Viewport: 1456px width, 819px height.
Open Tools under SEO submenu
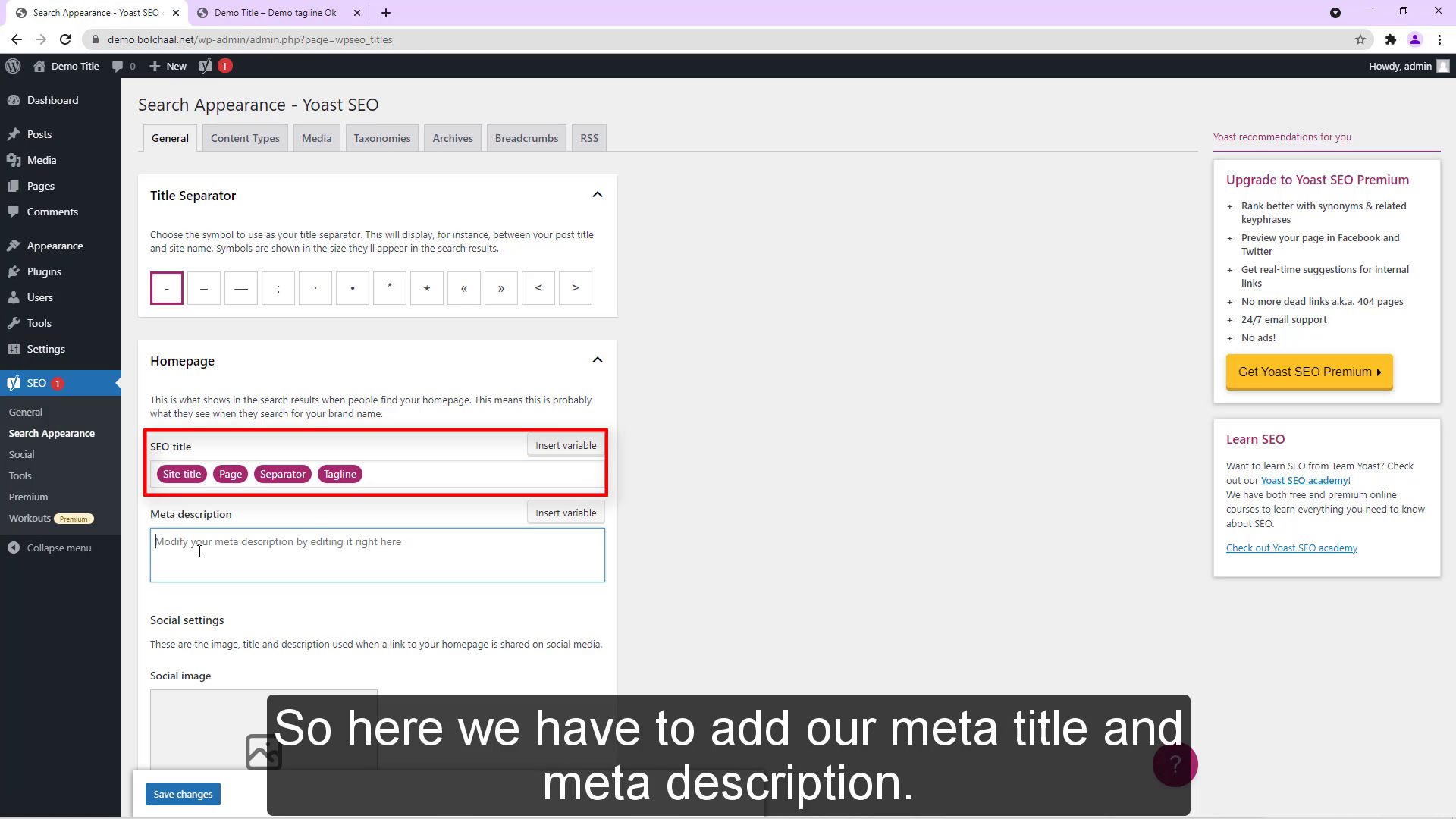(20, 475)
